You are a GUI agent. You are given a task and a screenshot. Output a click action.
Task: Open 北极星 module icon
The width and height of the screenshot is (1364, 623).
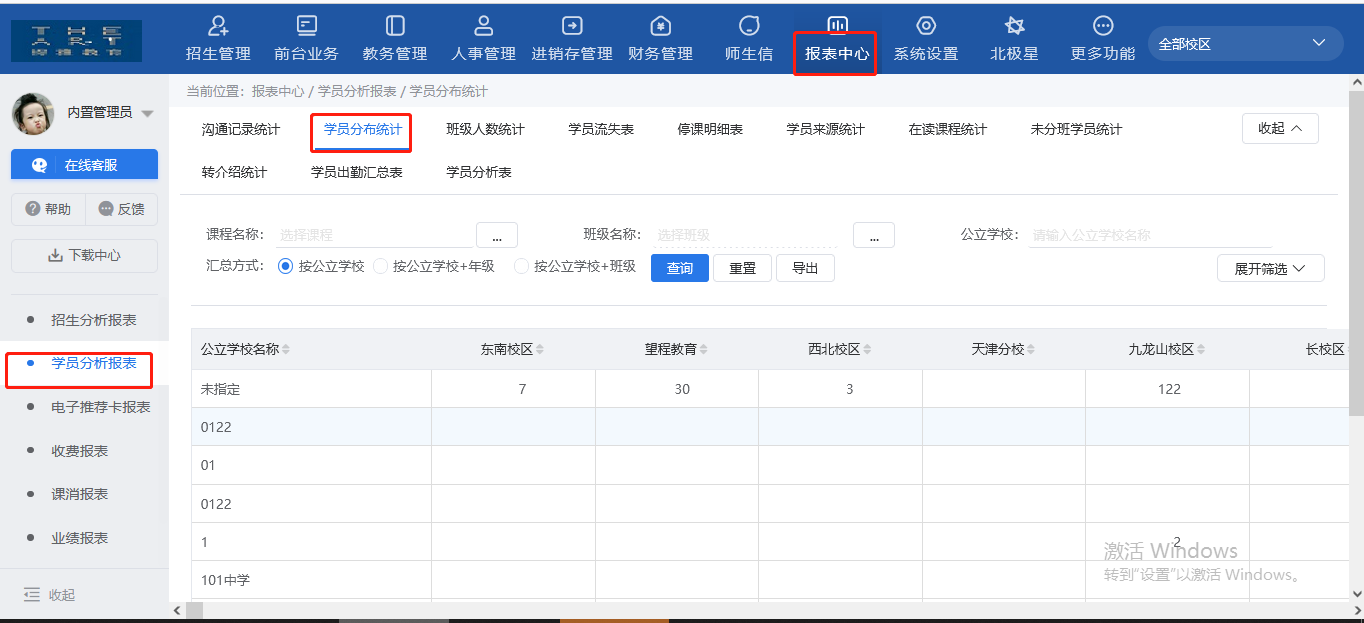coord(1014,26)
